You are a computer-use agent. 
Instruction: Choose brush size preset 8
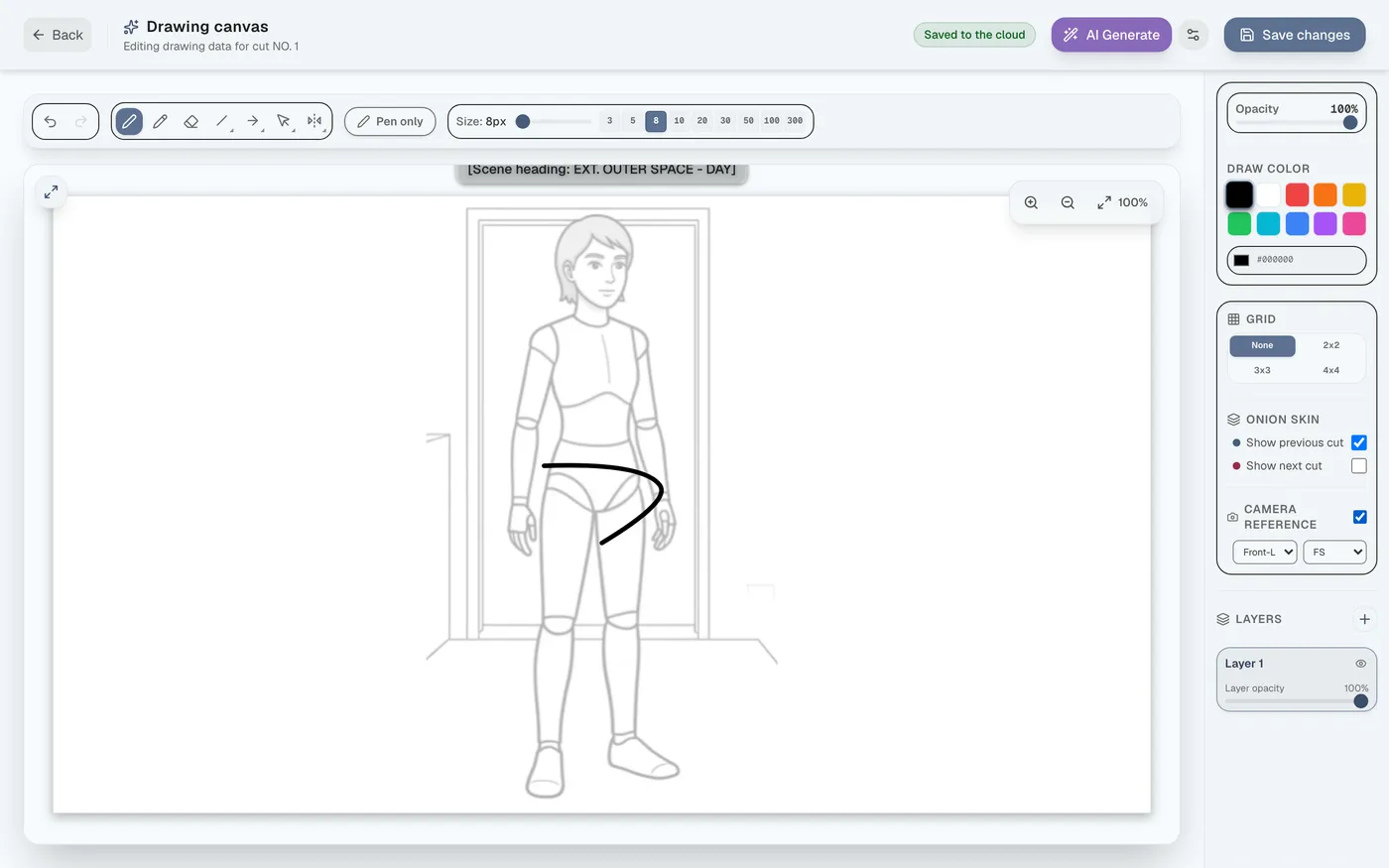coord(656,121)
